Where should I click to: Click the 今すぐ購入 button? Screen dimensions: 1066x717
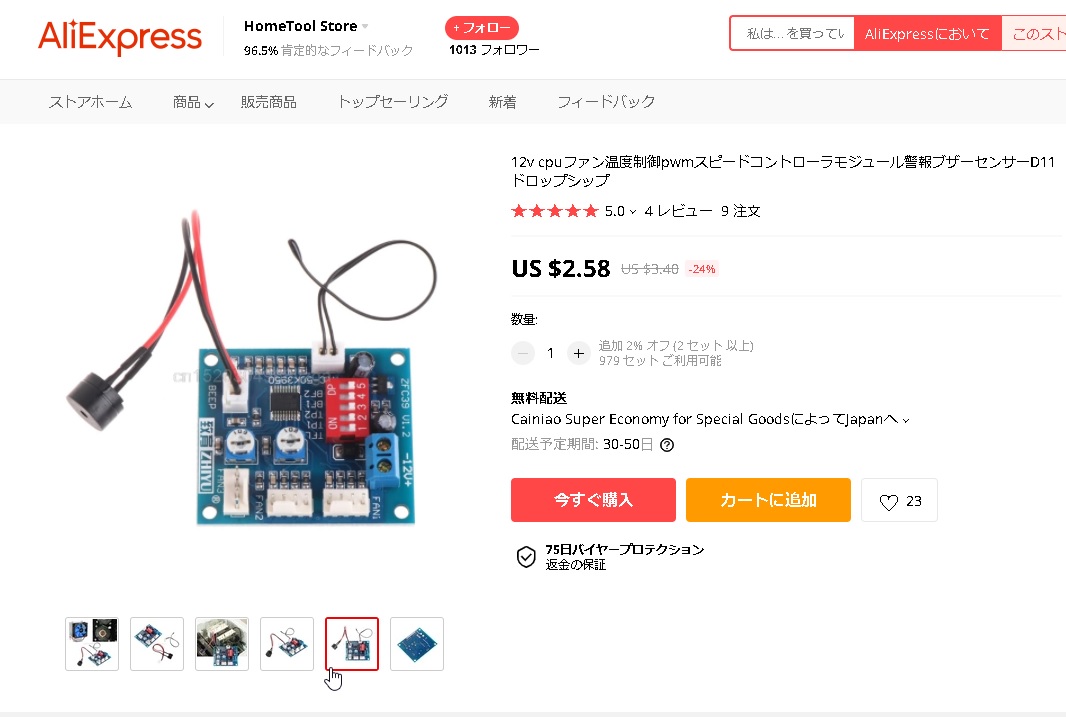pos(594,500)
